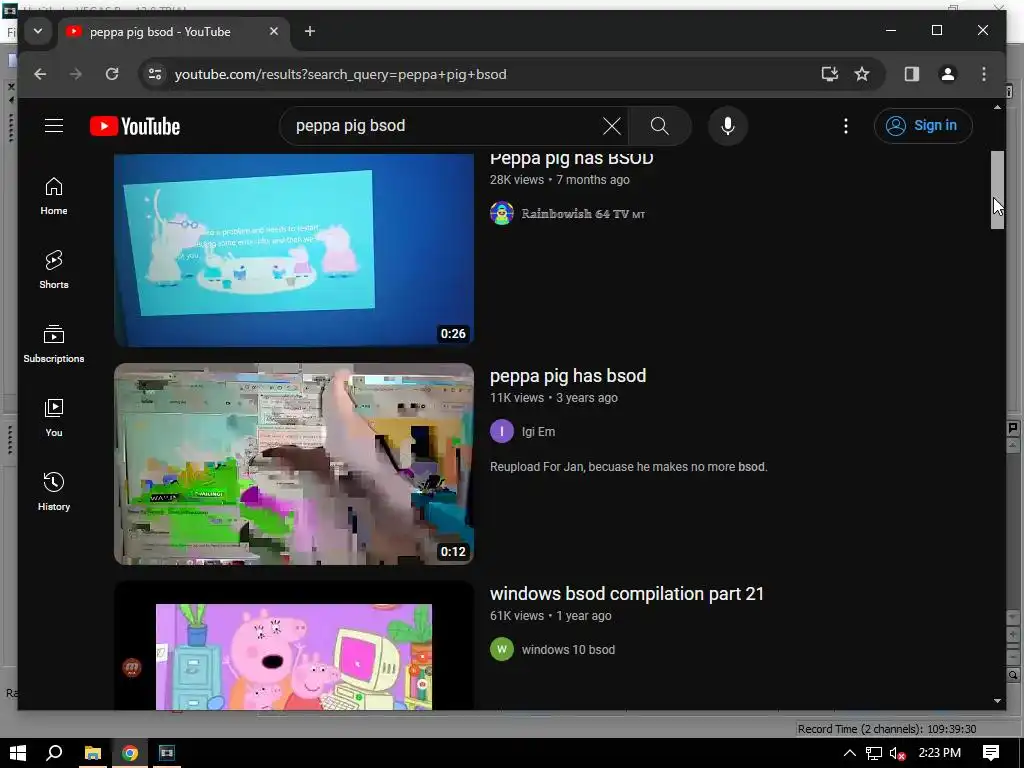This screenshot has height=768, width=1024.
Task: Click the magnifier search button
Action: [660, 126]
